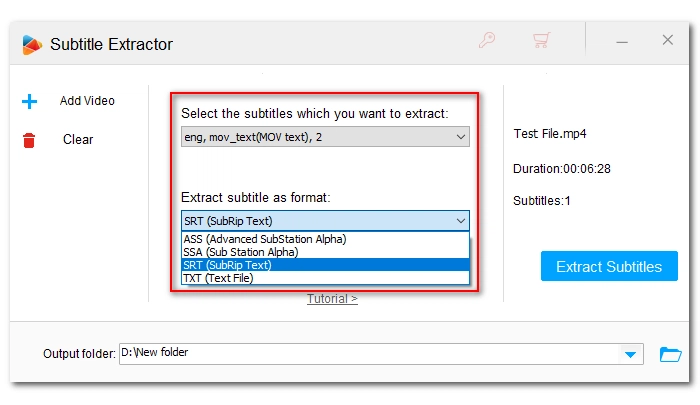The image size is (700, 405).
Task: Close the Subtitle Extractor window
Action: 667,40
